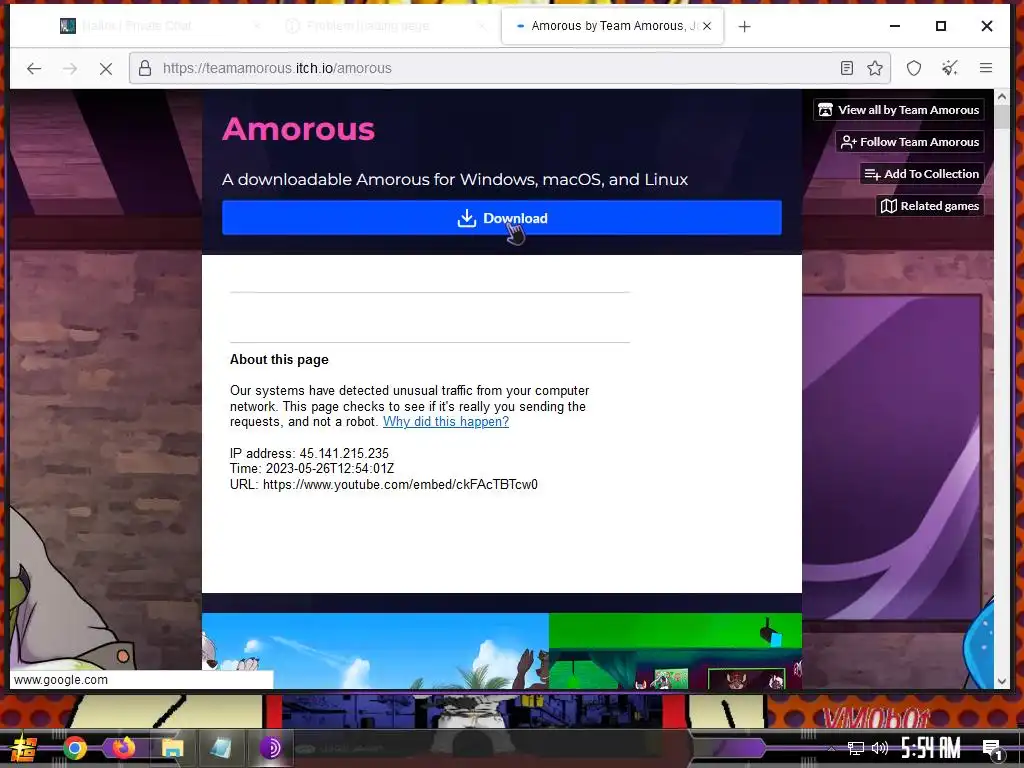Screen dimensions: 1024x768
Task: Open a new tab with plus button
Action: pos(744,26)
